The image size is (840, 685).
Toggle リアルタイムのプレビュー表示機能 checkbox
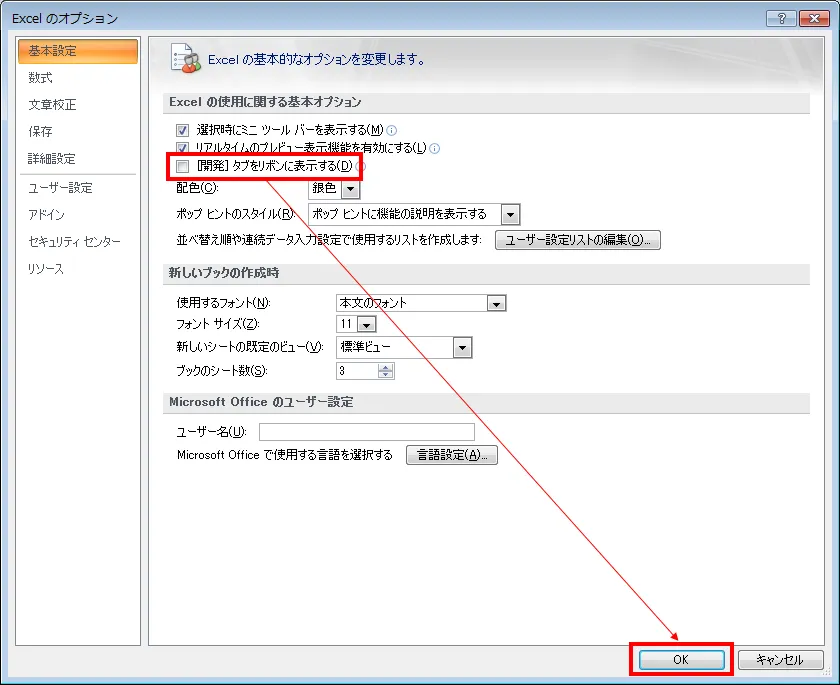point(183,147)
